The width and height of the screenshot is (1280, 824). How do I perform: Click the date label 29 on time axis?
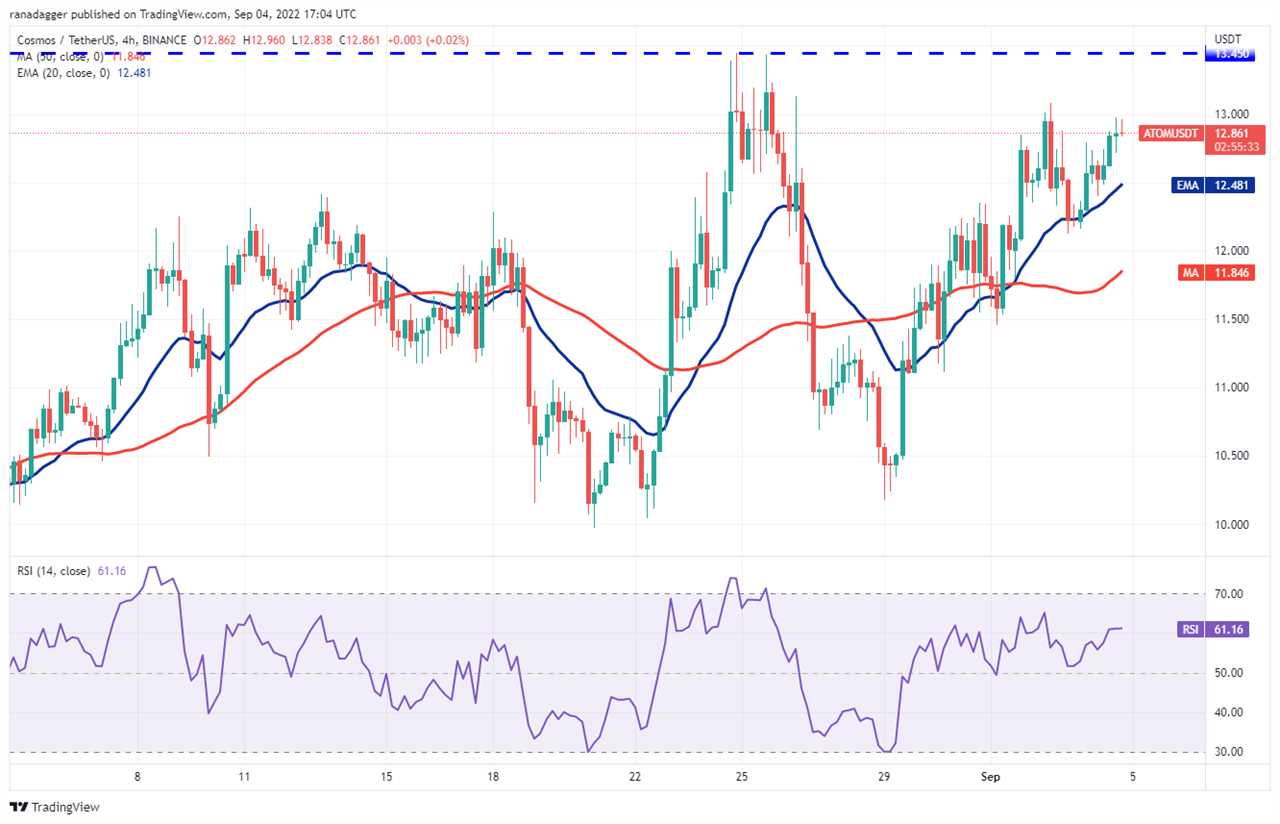(883, 777)
